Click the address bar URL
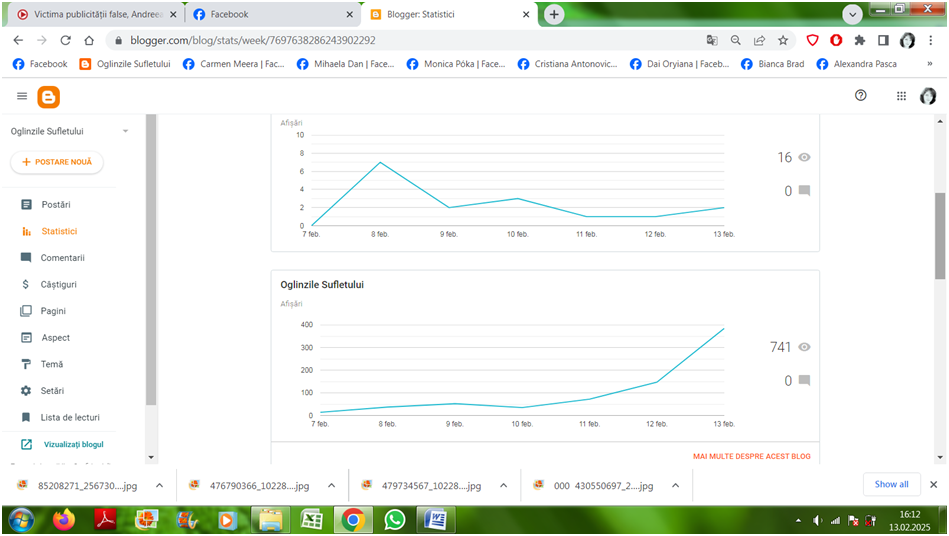This screenshot has height=536, width=949. [x=253, y=40]
